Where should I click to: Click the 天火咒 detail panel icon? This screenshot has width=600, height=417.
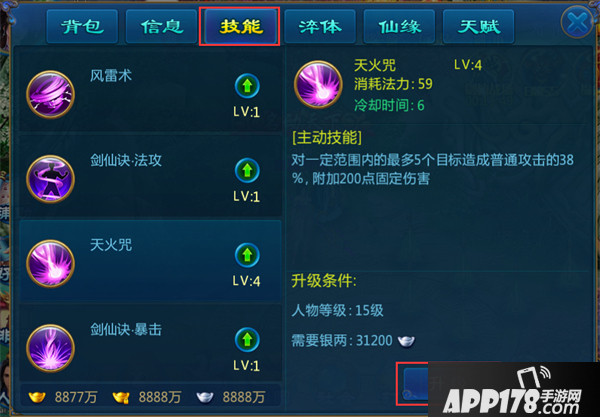(318, 85)
